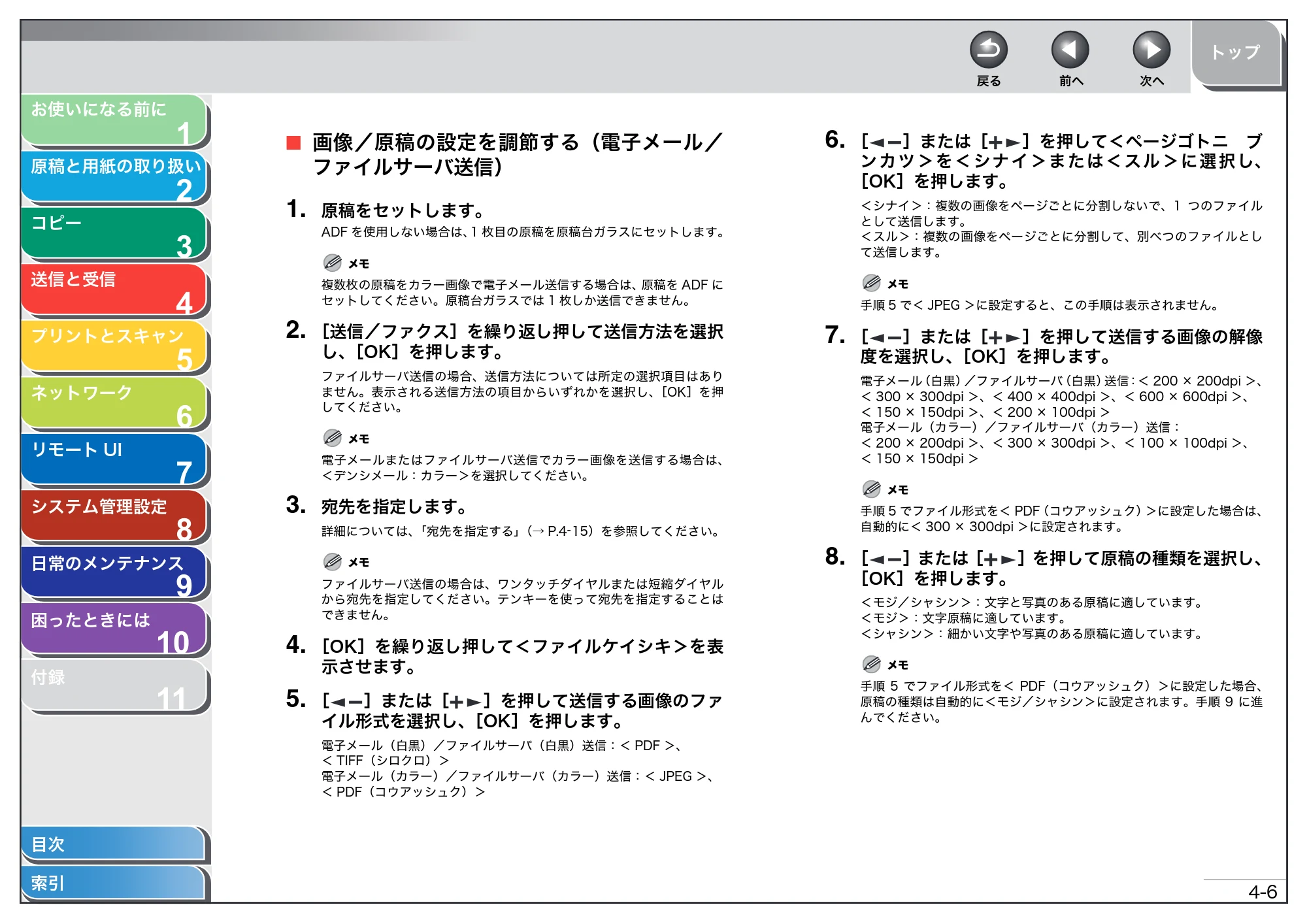Click the text ＜ PDF（コウアッシュク）＞ in step 5
The image size is (1307, 924).
tap(404, 792)
